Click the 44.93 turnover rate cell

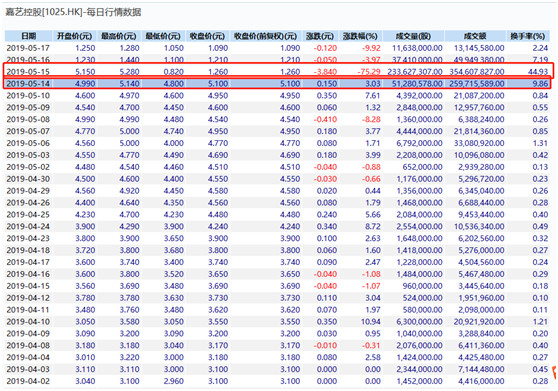(538, 72)
